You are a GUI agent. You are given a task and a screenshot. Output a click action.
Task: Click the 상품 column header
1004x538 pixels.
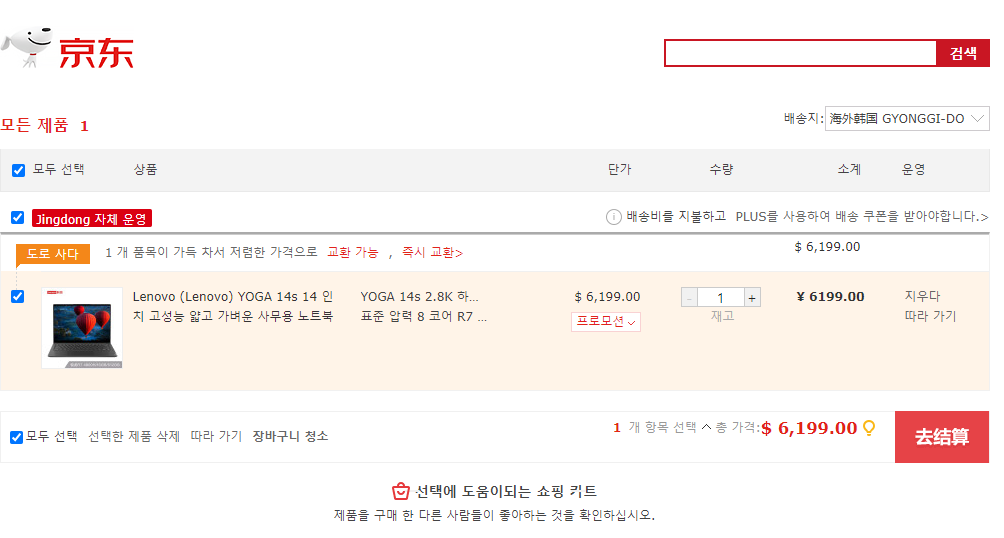(145, 170)
